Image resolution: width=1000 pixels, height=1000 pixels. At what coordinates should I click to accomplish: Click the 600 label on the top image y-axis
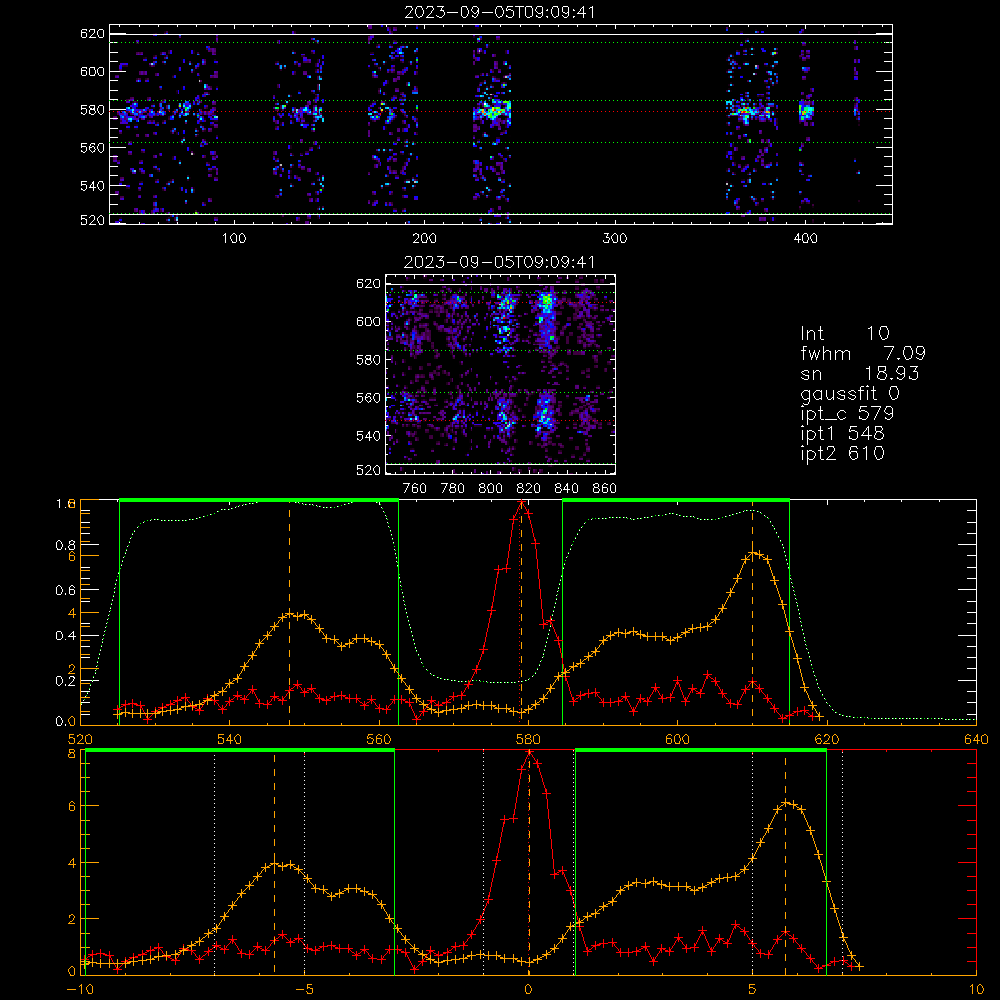coord(92,71)
